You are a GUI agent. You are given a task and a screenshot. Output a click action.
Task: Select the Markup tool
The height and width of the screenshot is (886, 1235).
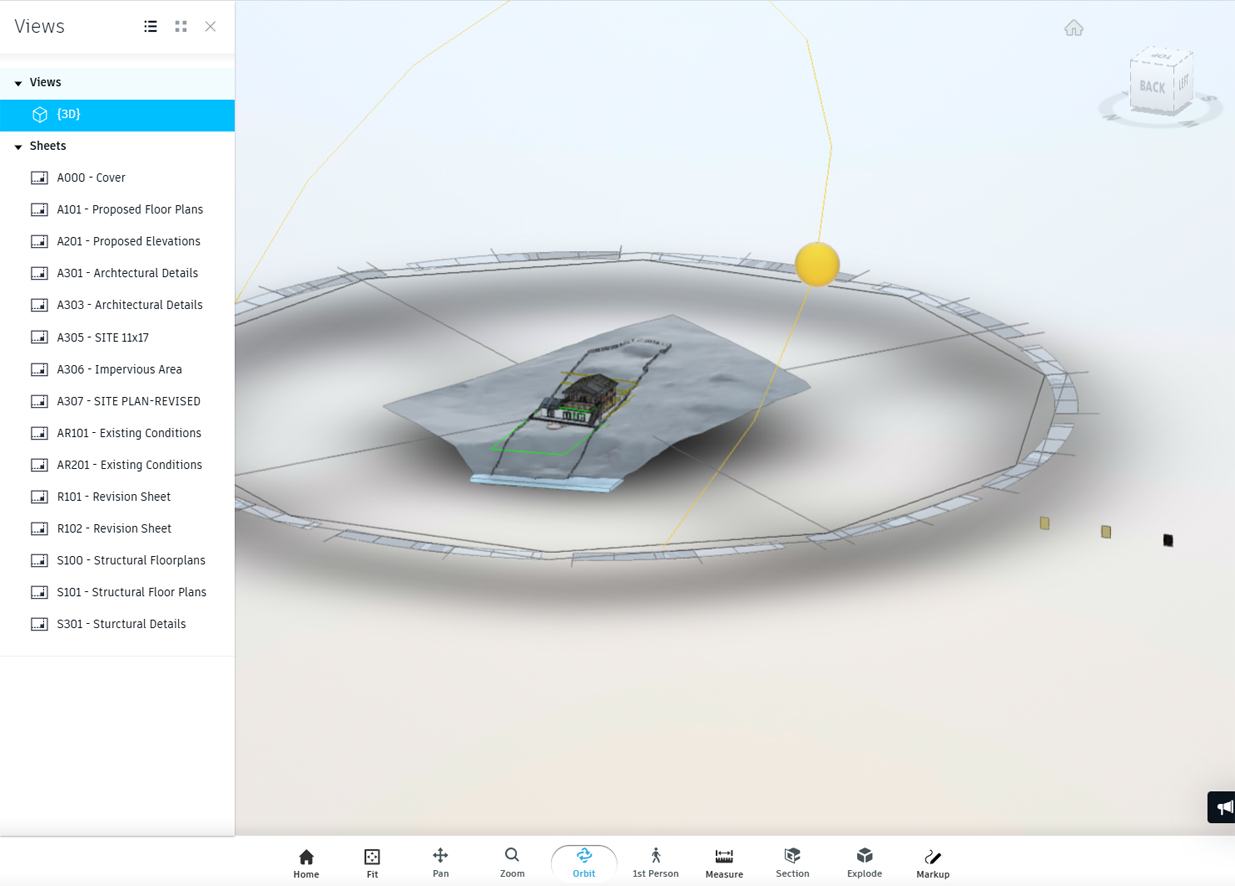click(x=932, y=862)
